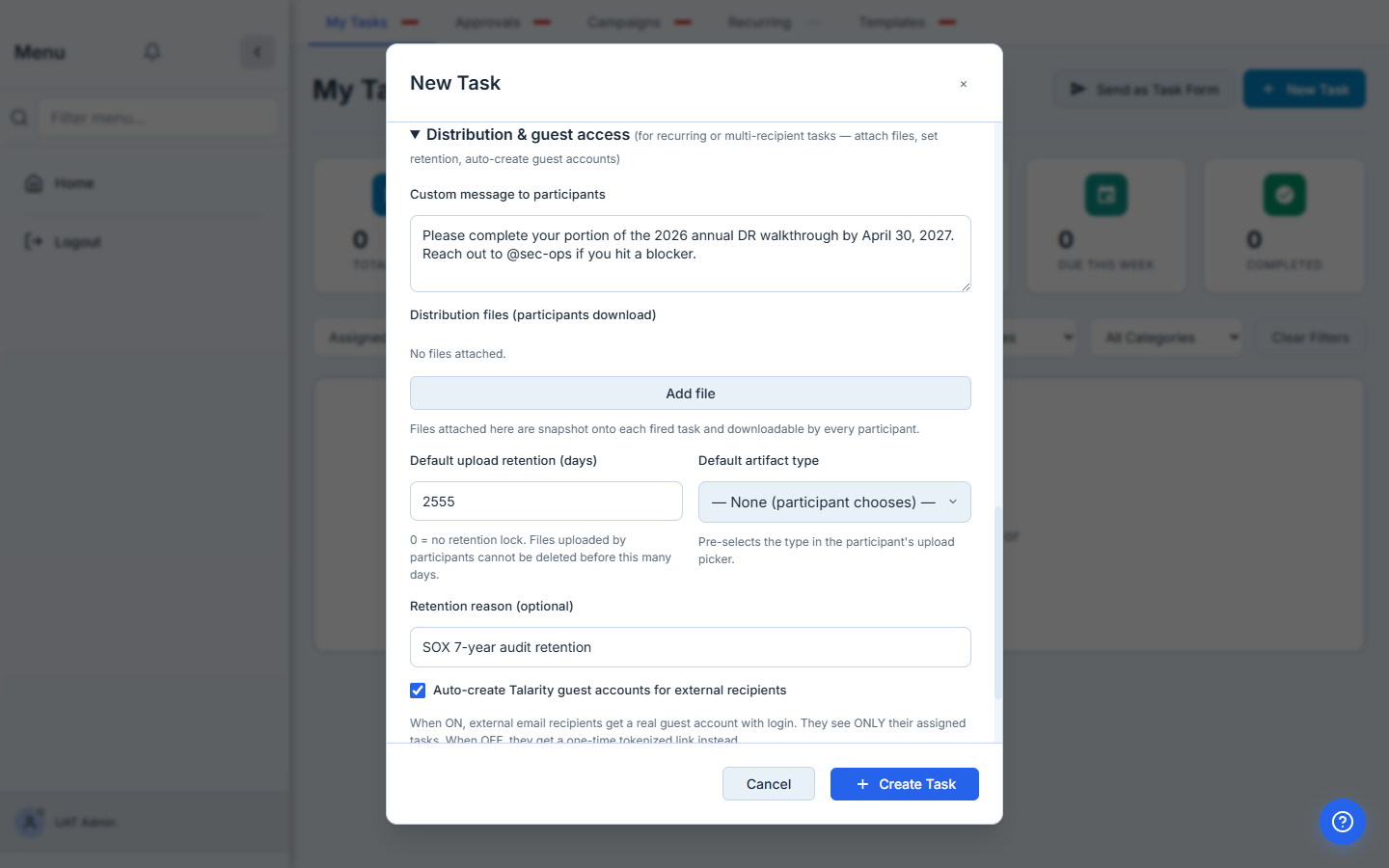
Task: Click Cancel in the New Task dialog
Action: click(x=769, y=784)
